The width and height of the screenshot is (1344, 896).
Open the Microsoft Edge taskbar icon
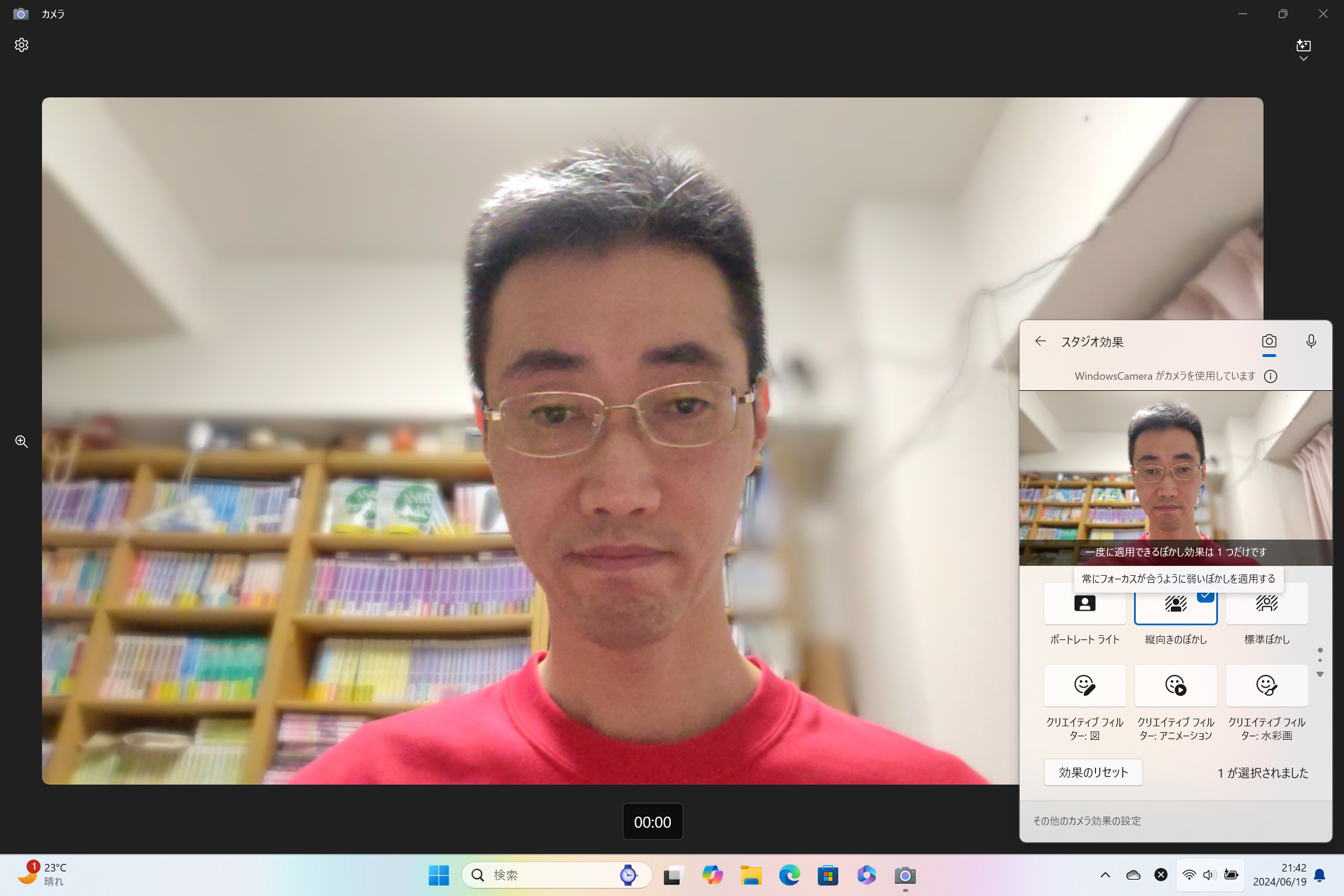789,875
